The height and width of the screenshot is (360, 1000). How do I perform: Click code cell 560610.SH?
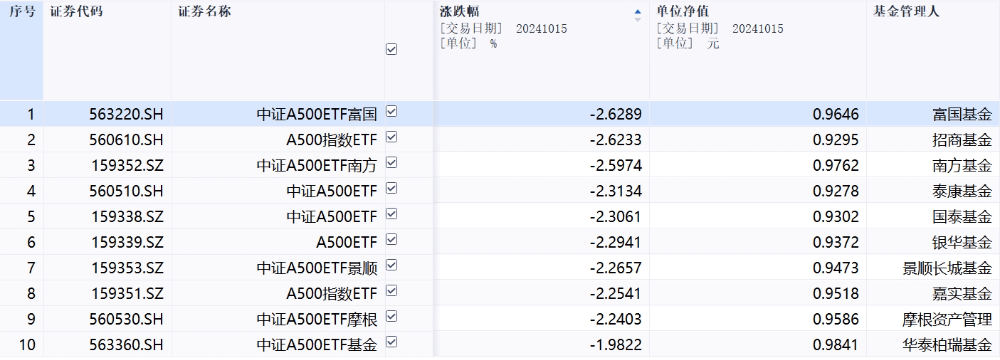coord(127,140)
